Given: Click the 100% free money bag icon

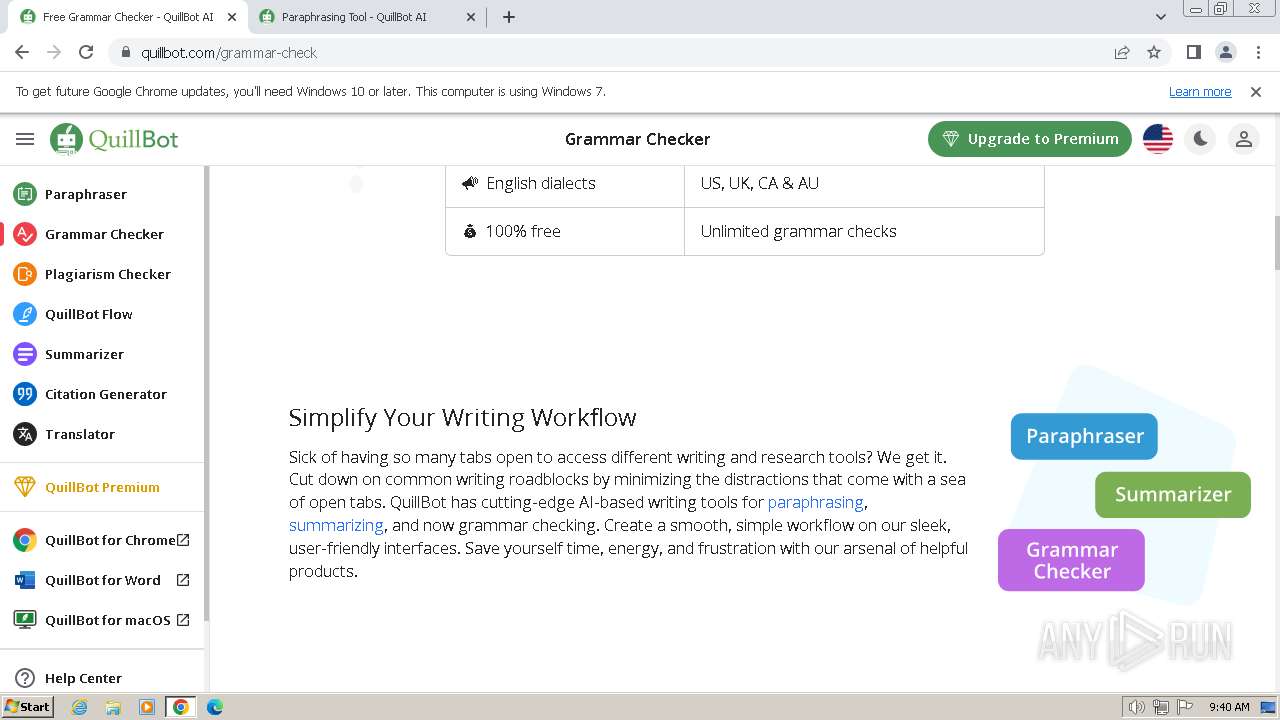Looking at the screenshot, I should (470, 231).
